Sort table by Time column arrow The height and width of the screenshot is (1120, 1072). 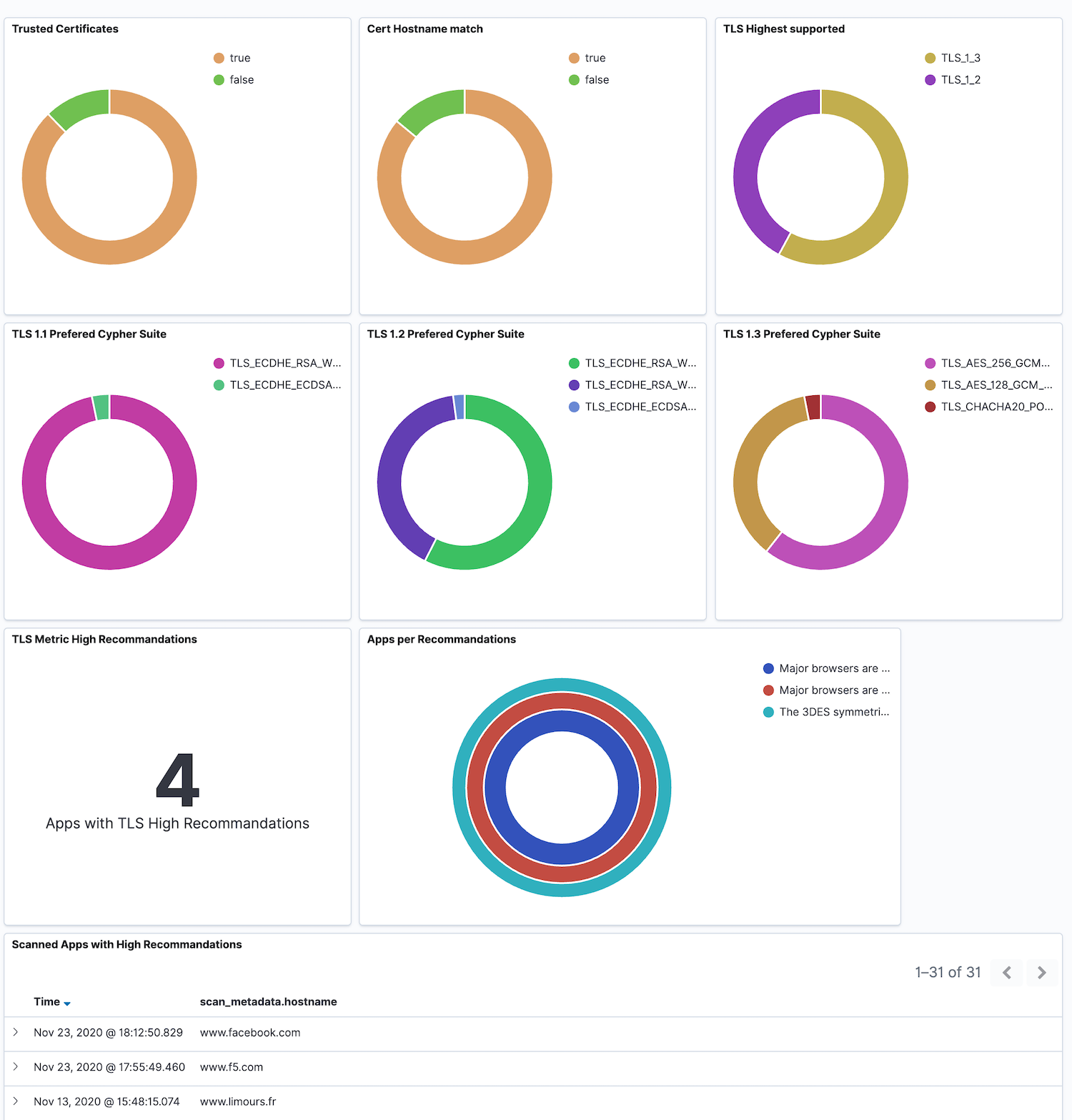67,1003
